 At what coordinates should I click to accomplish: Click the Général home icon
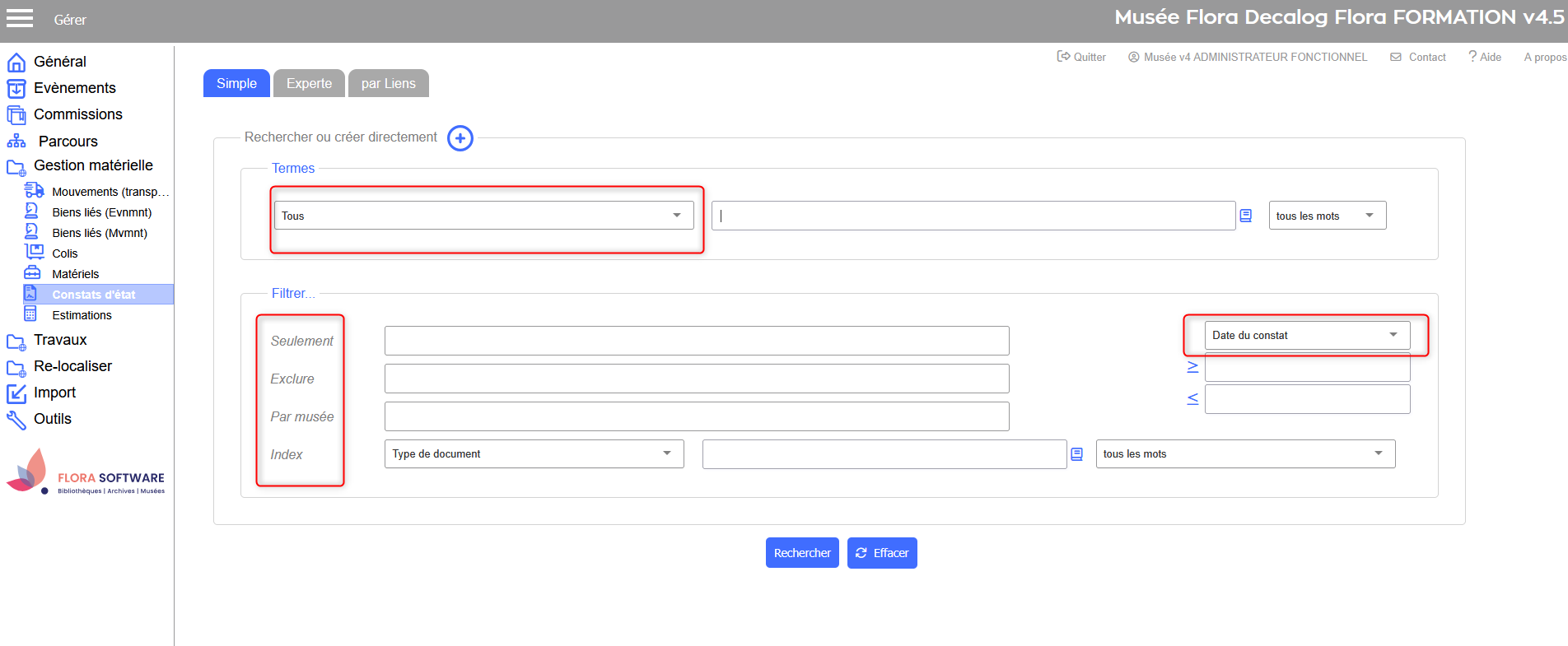(16, 63)
